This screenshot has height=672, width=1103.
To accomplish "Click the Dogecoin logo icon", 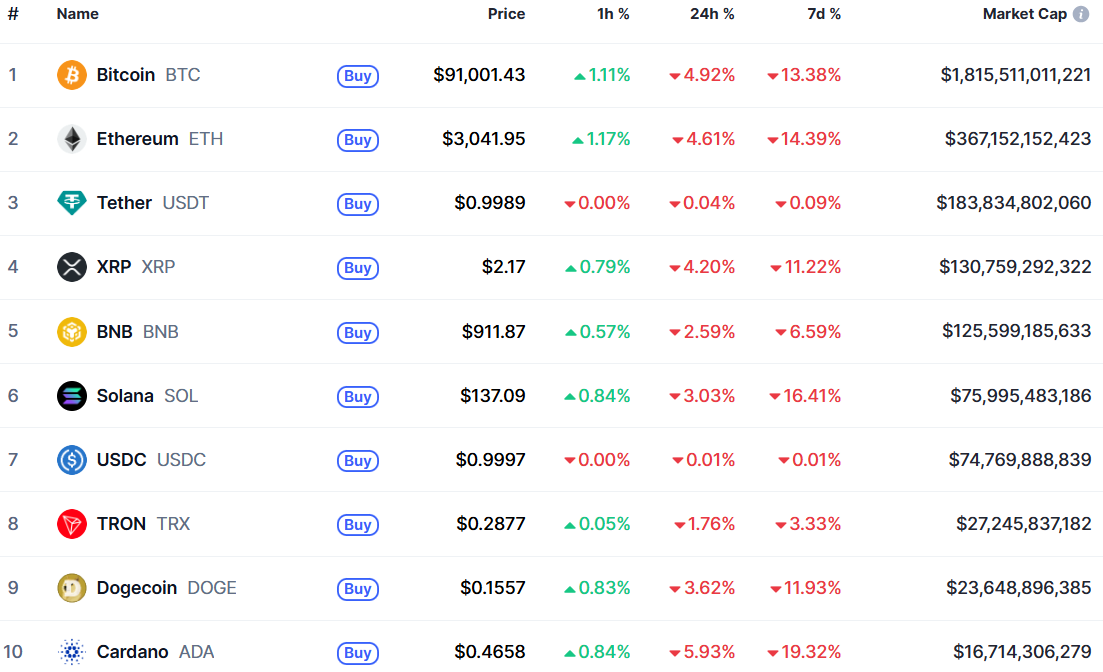I will 72,588.
